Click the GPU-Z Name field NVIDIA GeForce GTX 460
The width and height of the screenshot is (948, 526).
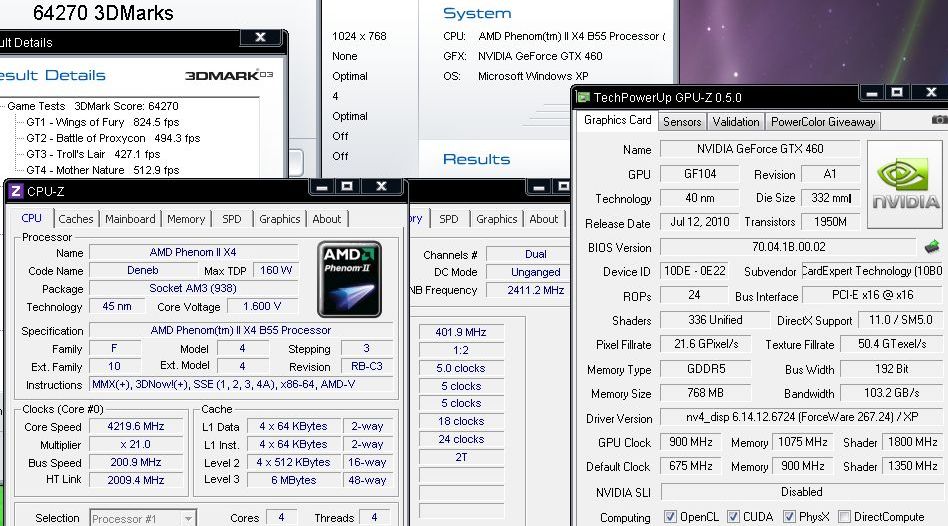760,149
